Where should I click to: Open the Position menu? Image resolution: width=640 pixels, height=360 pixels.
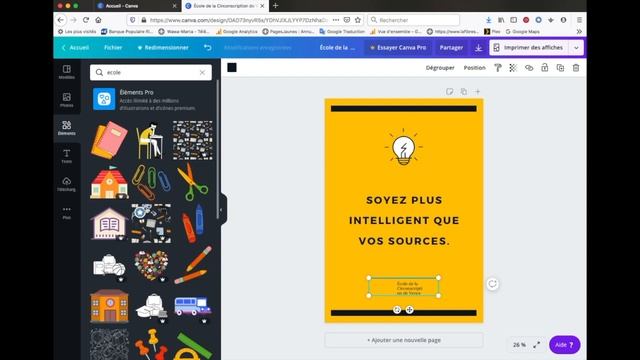pos(474,68)
